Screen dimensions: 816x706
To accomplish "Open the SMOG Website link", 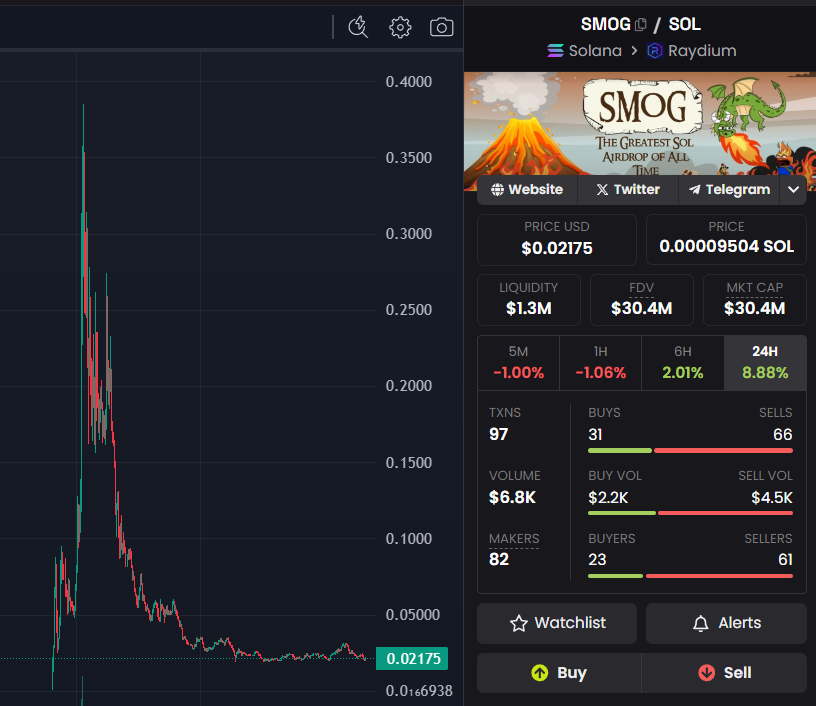I will [527, 189].
